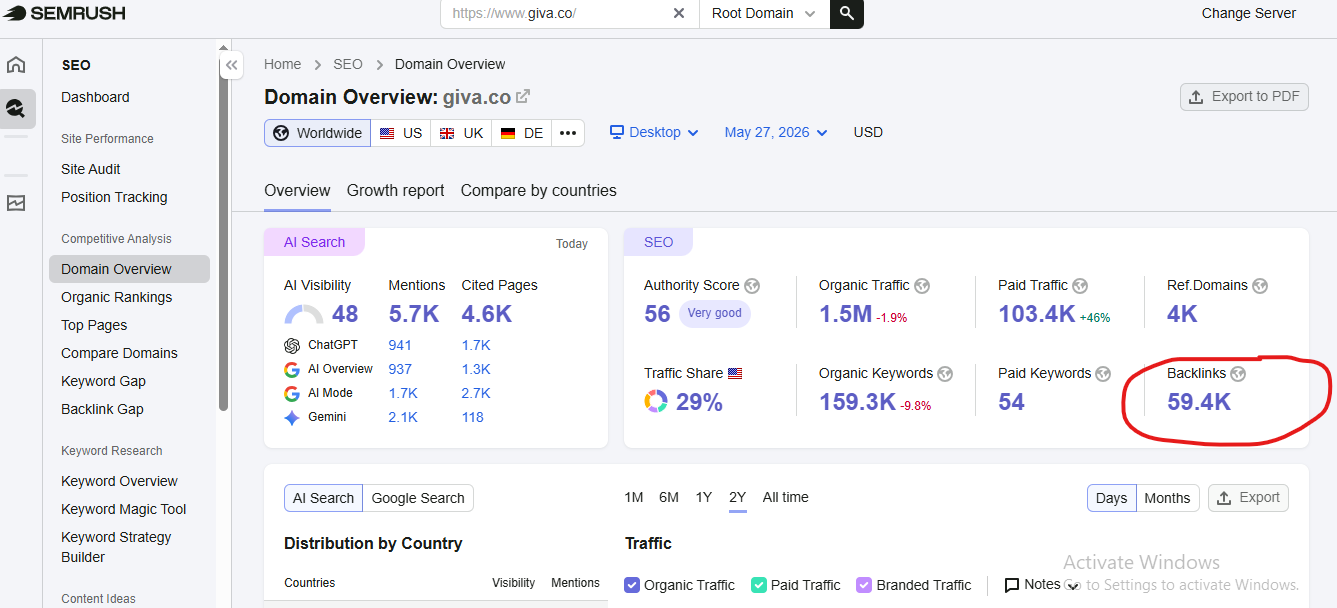Click the Export button by Months
Viewport: 1337px width, 608px height.
(1248, 498)
